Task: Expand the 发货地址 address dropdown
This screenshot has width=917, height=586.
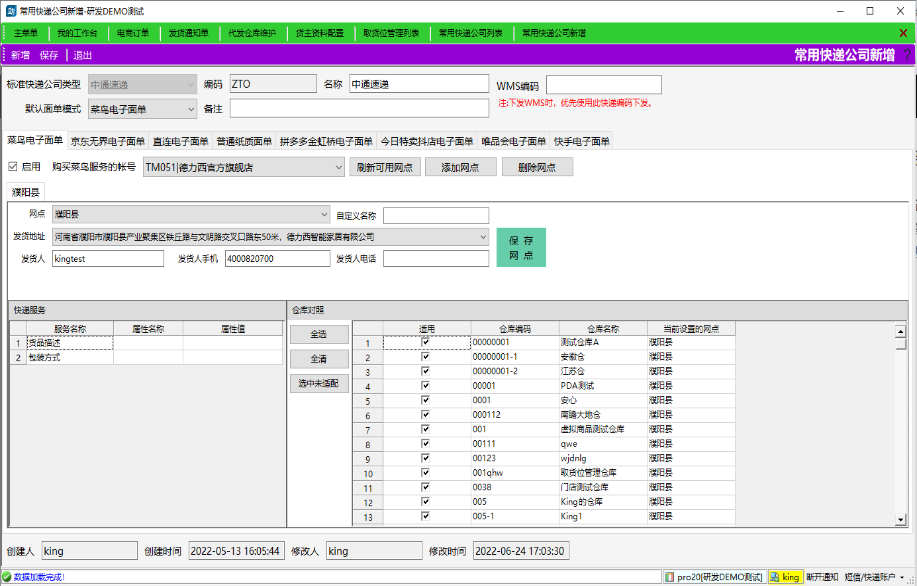Action: (x=482, y=237)
